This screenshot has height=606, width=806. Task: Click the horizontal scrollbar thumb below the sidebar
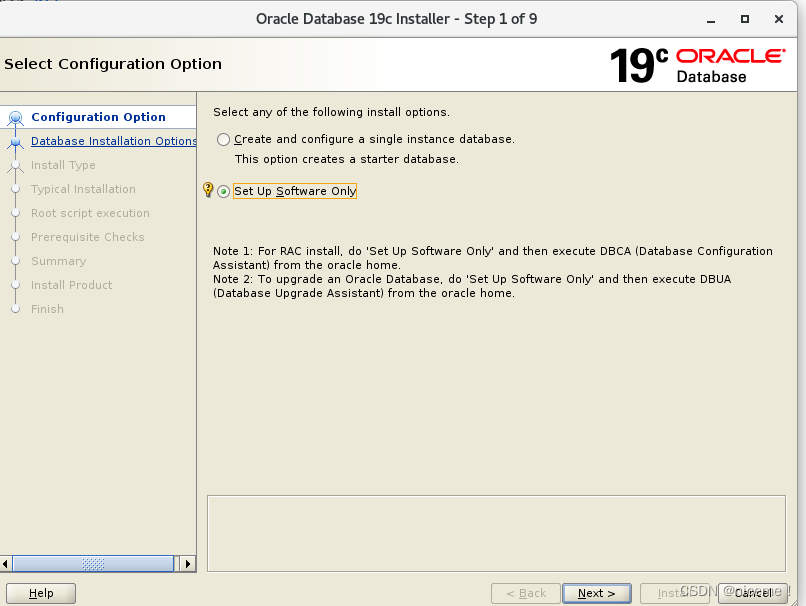coord(95,563)
